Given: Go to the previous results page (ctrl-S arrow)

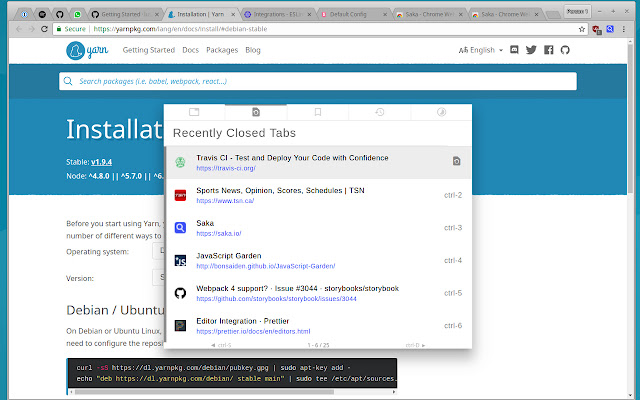Looking at the screenshot, I should pos(221,345).
